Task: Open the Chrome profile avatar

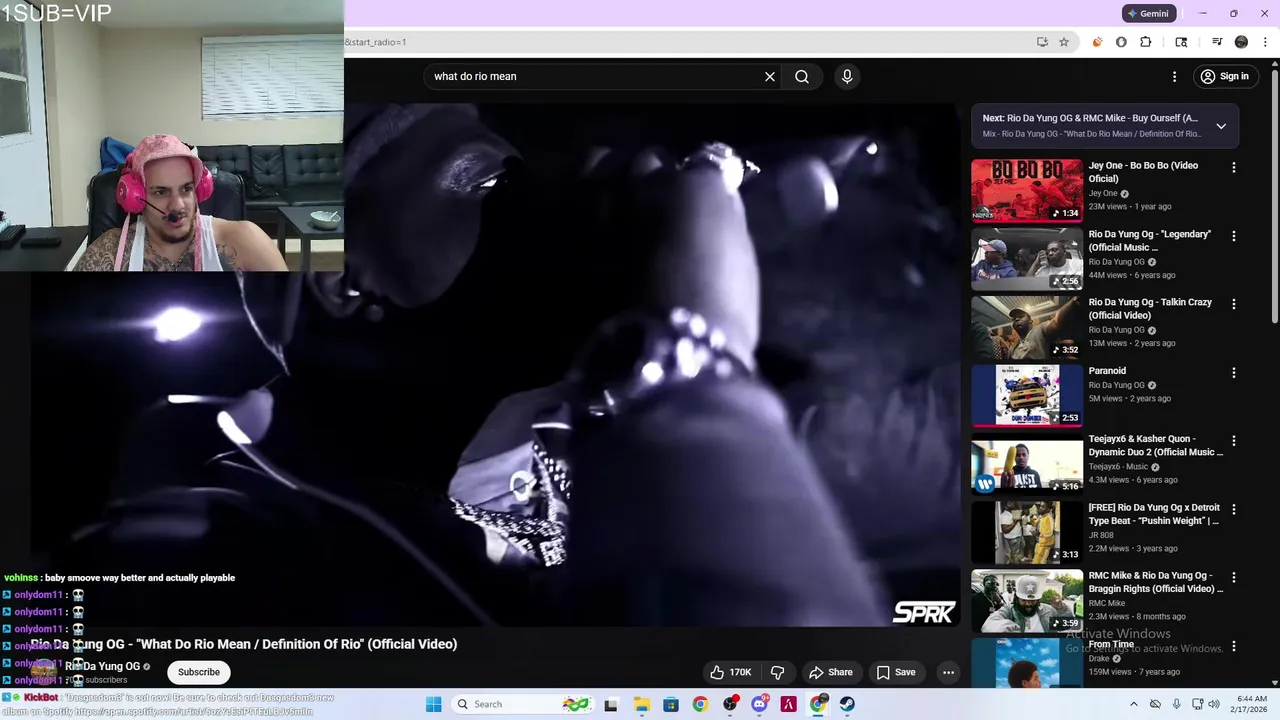Action: [x=1241, y=42]
